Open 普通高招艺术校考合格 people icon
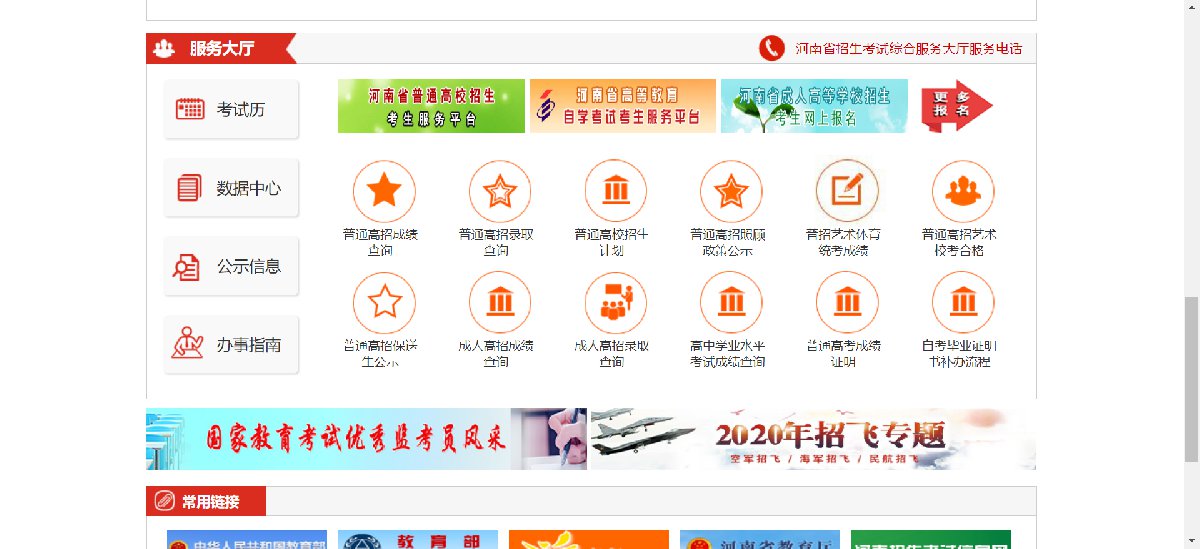Viewport: 1200px width, 549px height. pos(963,190)
